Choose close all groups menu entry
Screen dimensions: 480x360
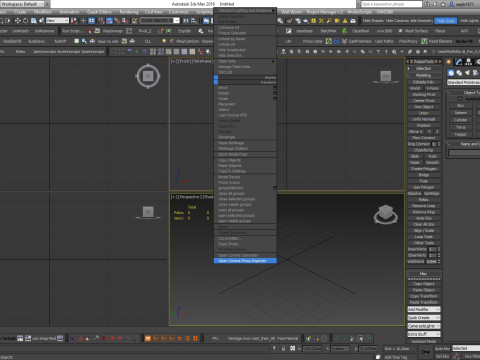tap(245, 193)
